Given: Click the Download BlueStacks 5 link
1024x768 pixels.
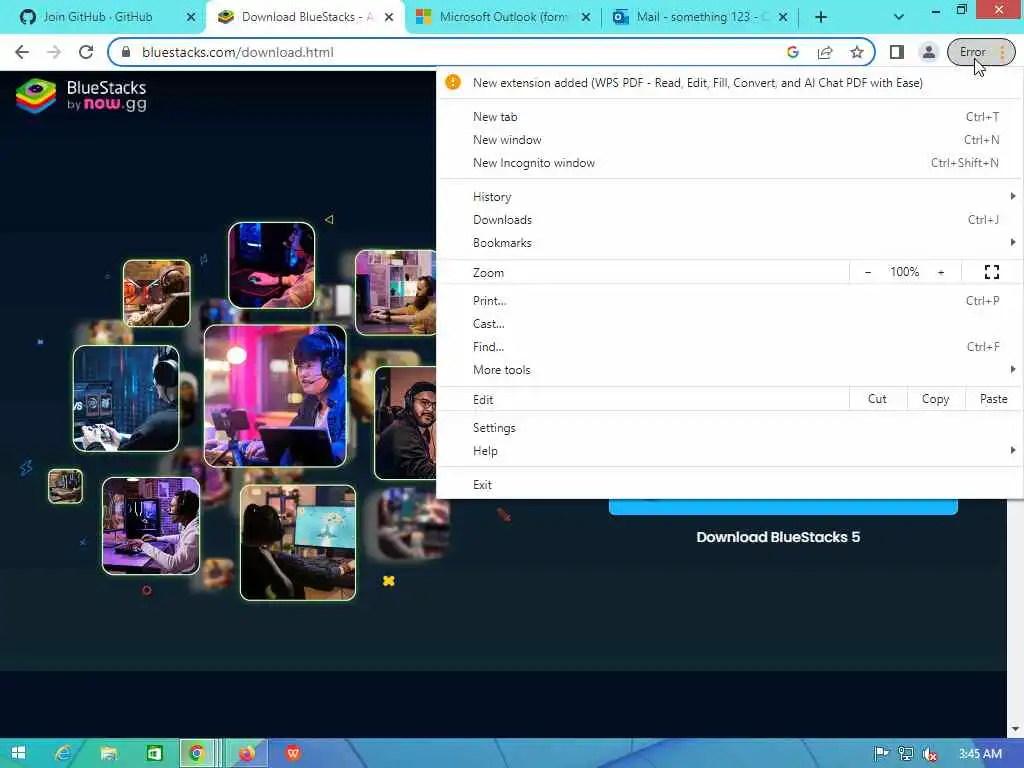Looking at the screenshot, I should tap(778, 537).
